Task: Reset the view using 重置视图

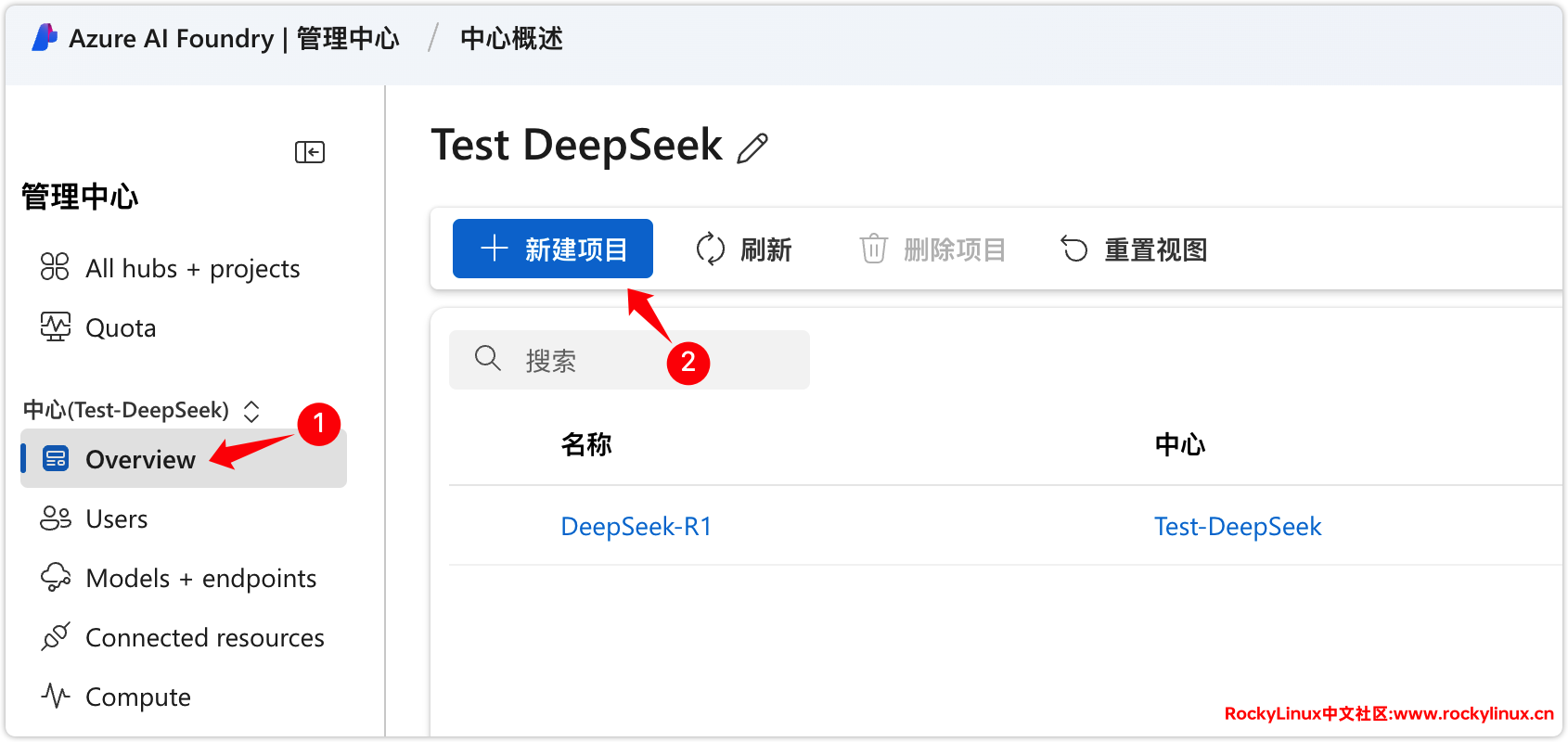Action: click(1133, 249)
